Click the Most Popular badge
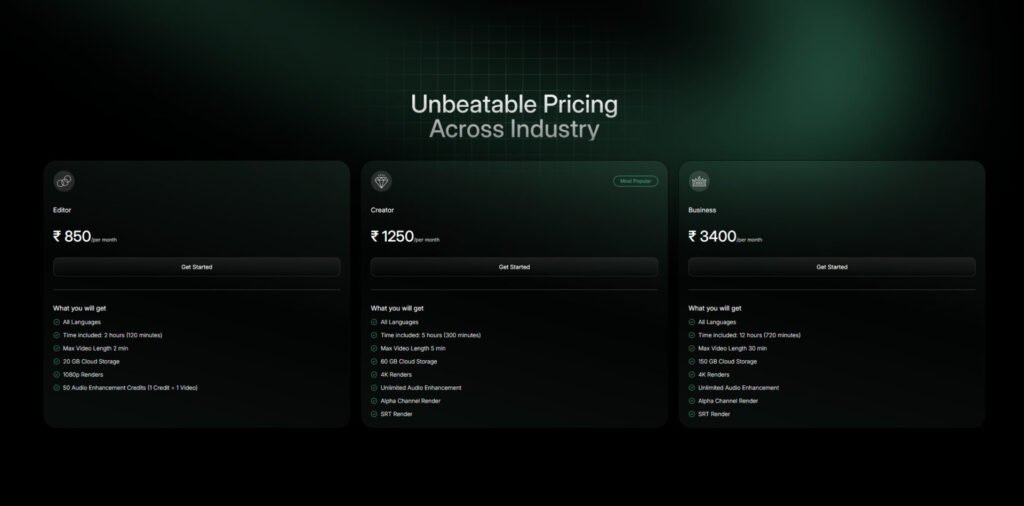 click(635, 181)
